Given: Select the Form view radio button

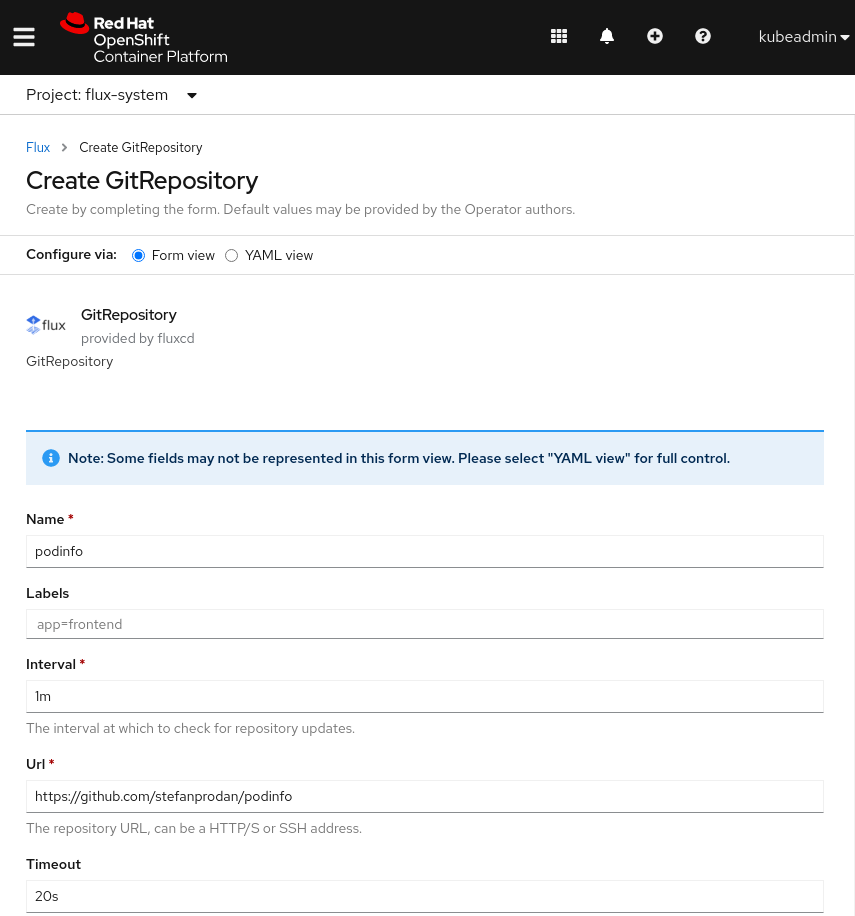Looking at the screenshot, I should [139, 256].
